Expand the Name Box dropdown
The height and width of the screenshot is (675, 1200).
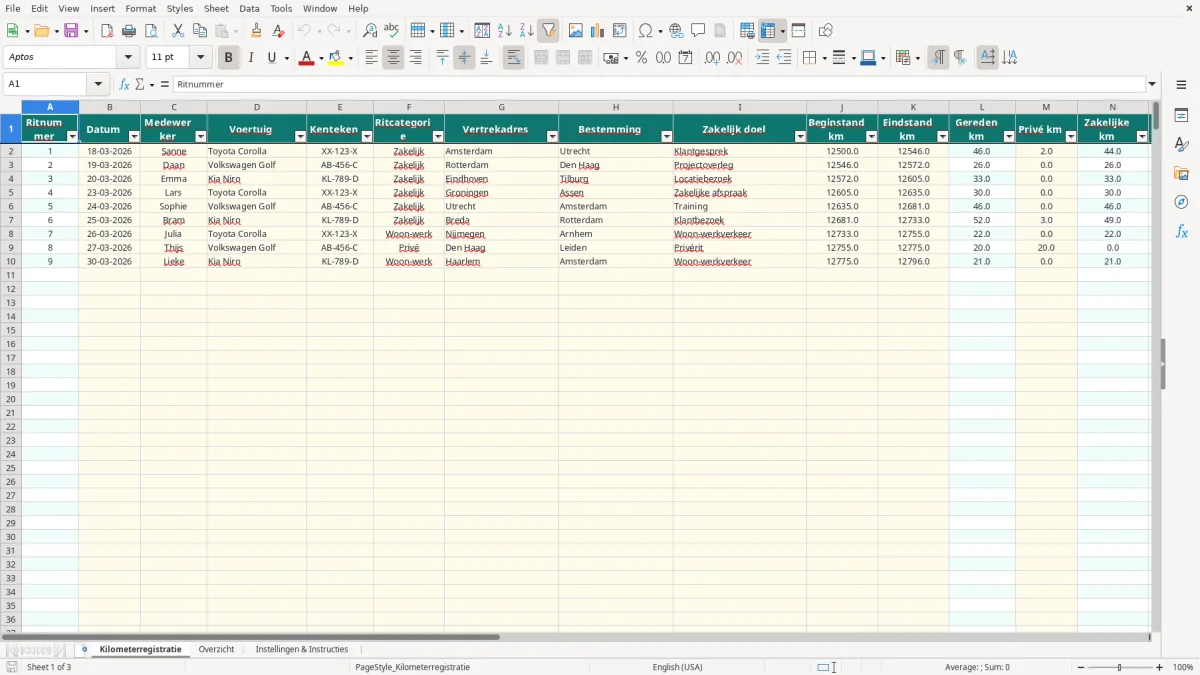[x=98, y=85]
